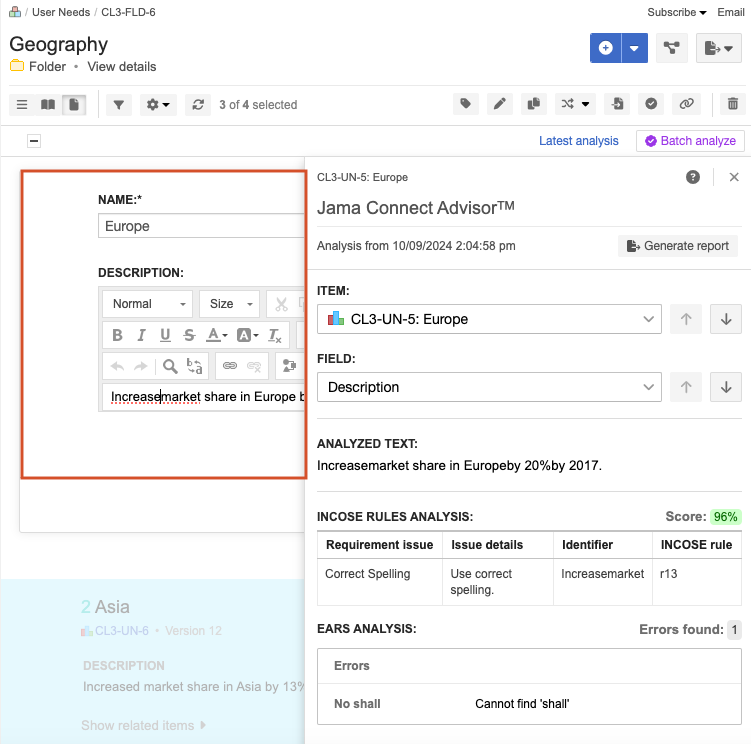Screen dimensions: 751x744
Task: Click the duplicate items icon
Action: 534,104
